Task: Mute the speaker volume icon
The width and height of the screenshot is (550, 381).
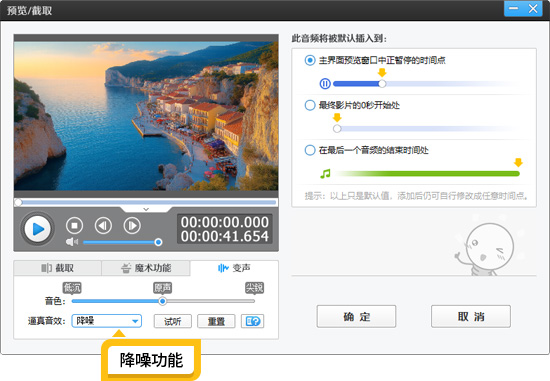Action: [72, 242]
